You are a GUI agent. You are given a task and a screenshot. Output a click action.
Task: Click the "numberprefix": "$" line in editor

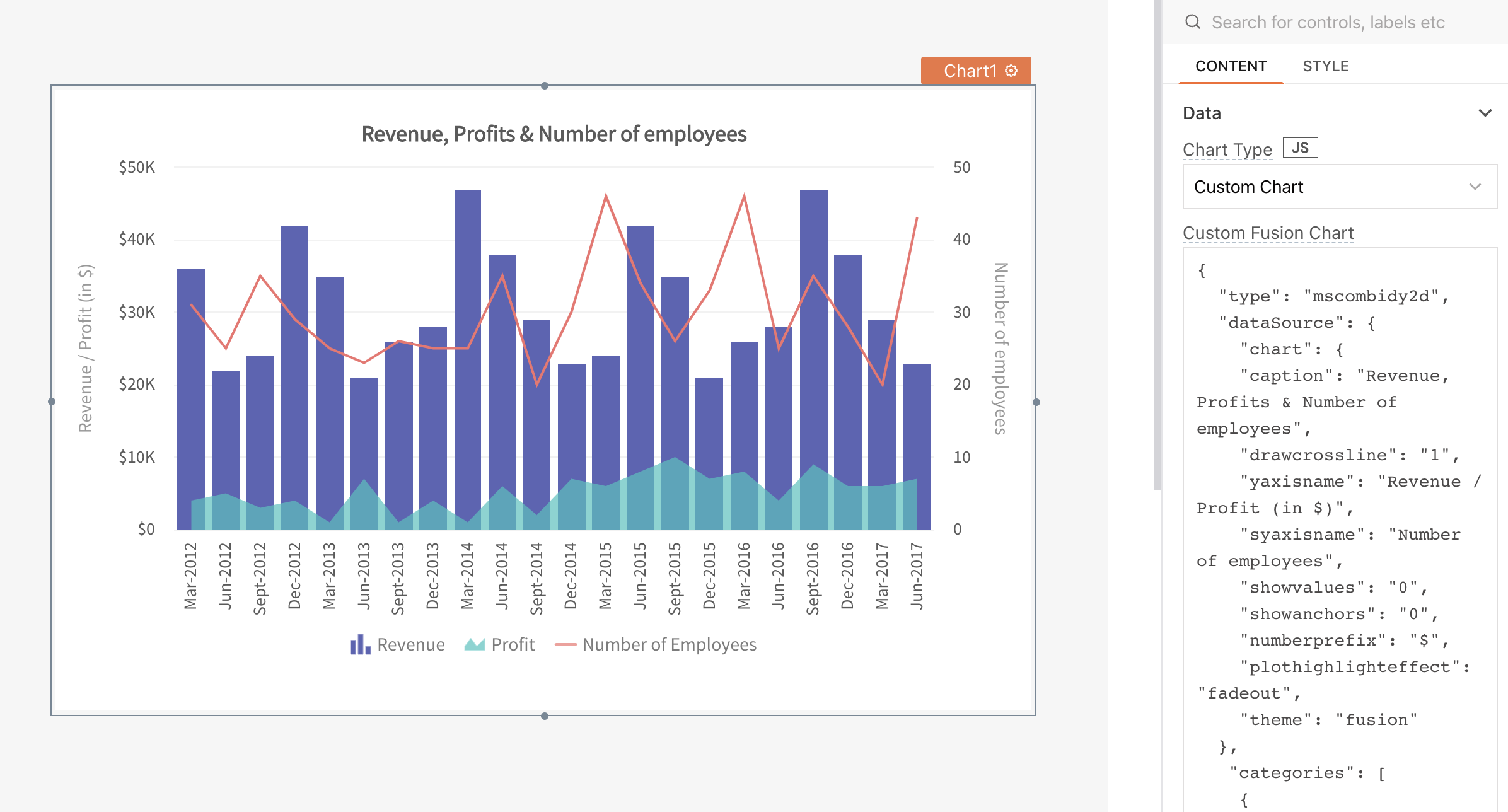[x=1345, y=641]
